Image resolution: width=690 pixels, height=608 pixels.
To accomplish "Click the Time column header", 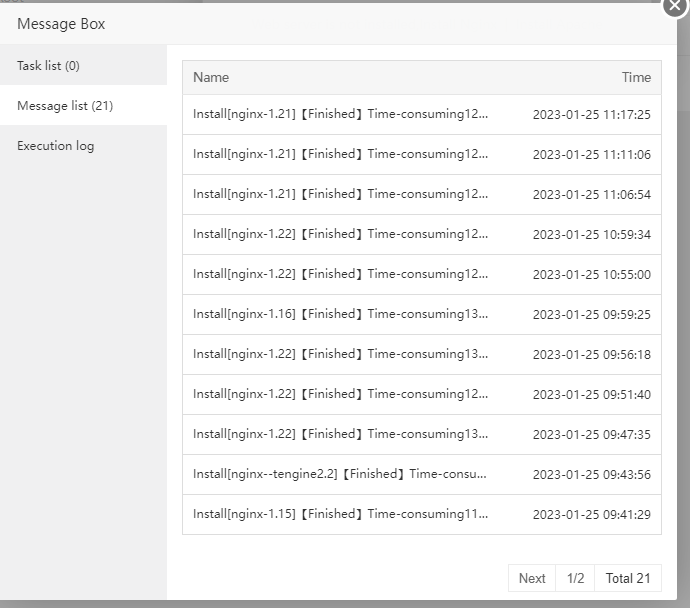I will point(636,77).
